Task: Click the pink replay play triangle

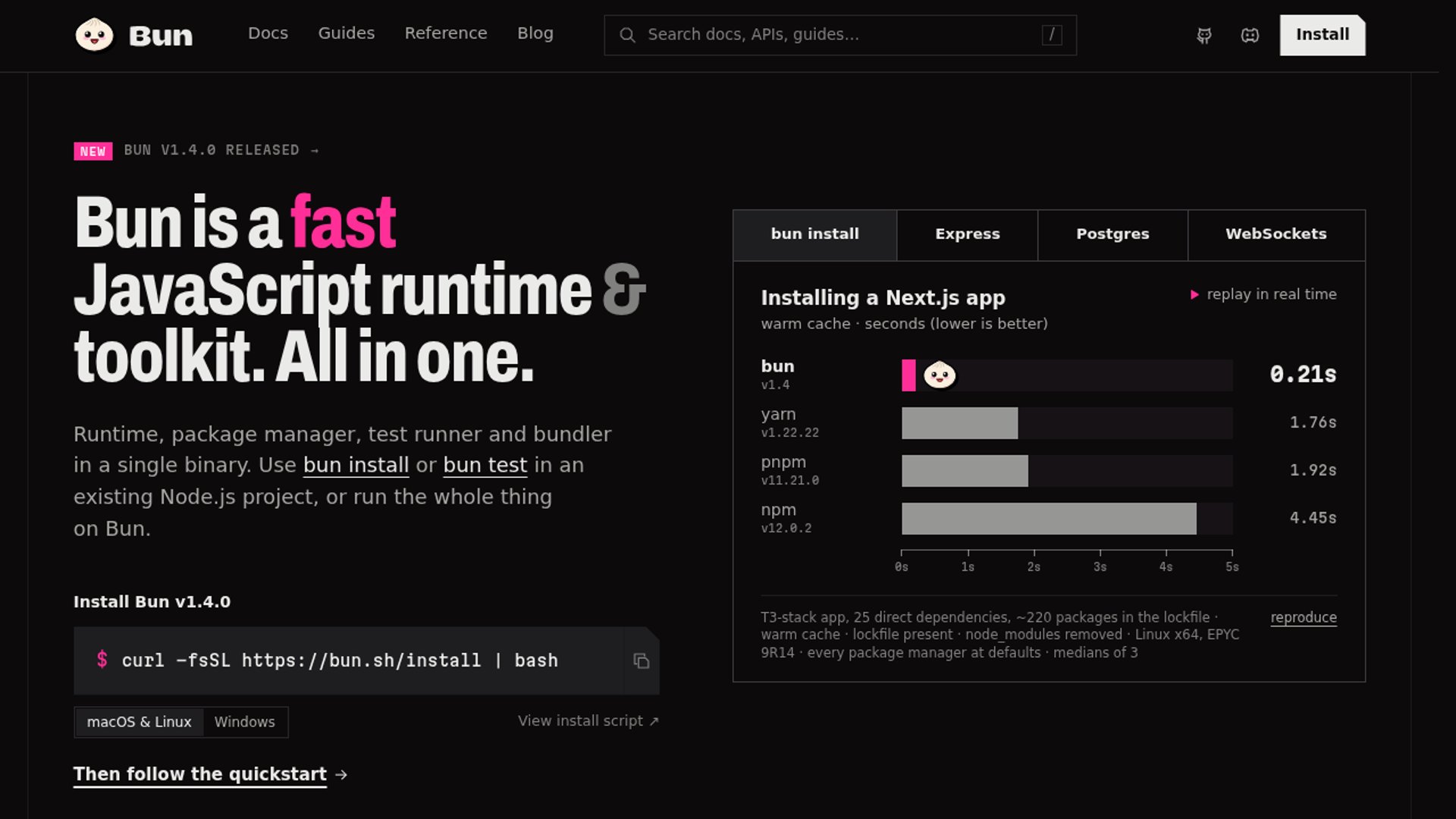Action: [1194, 294]
